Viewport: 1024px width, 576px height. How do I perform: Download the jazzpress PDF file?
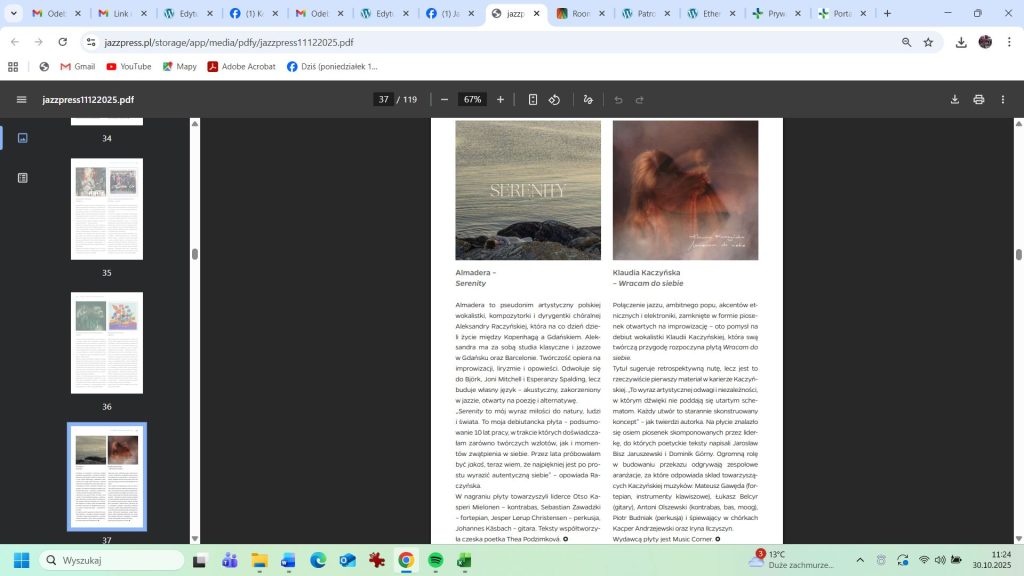click(x=954, y=100)
